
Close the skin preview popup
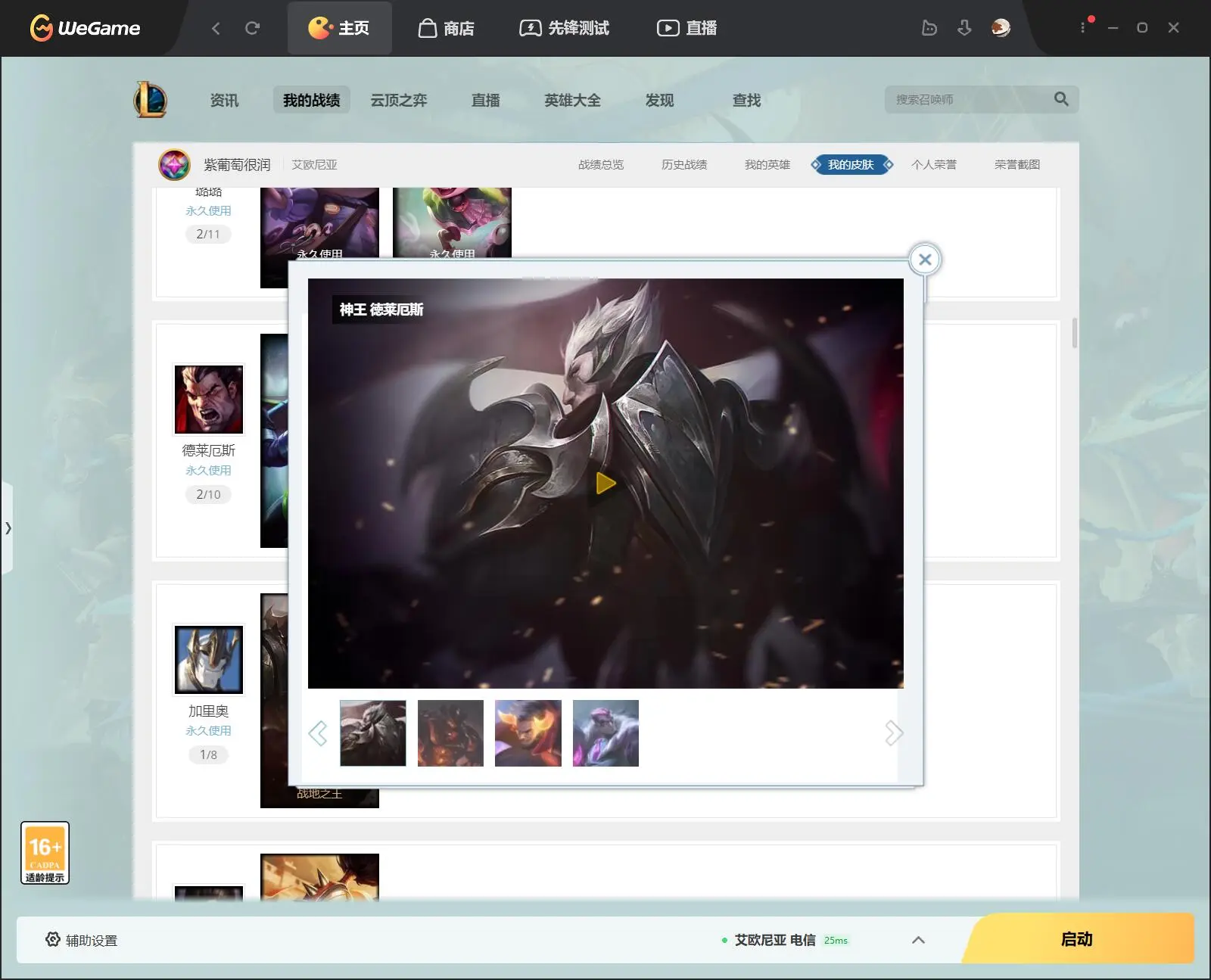click(925, 260)
